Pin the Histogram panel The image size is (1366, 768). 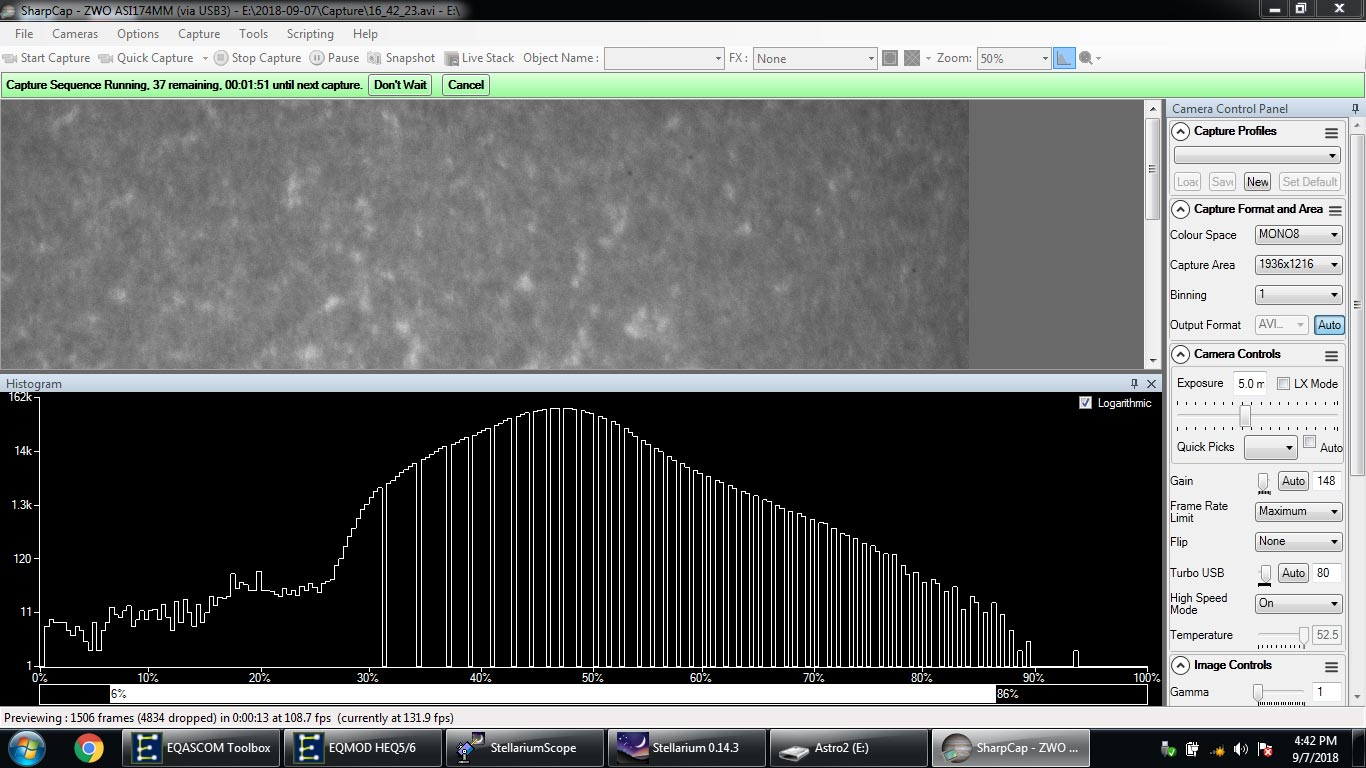coord(1134,383)
